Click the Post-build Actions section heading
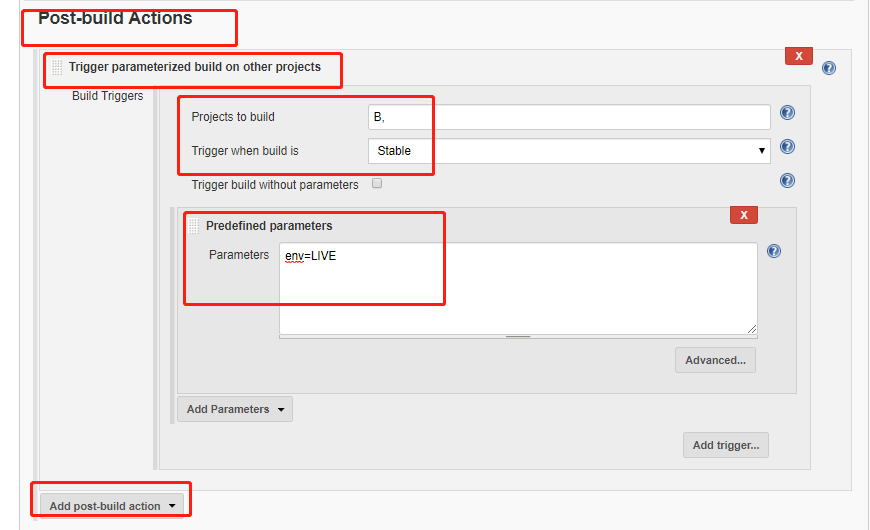The height and width of the screenshot is (530, 870). coord(115,18)
